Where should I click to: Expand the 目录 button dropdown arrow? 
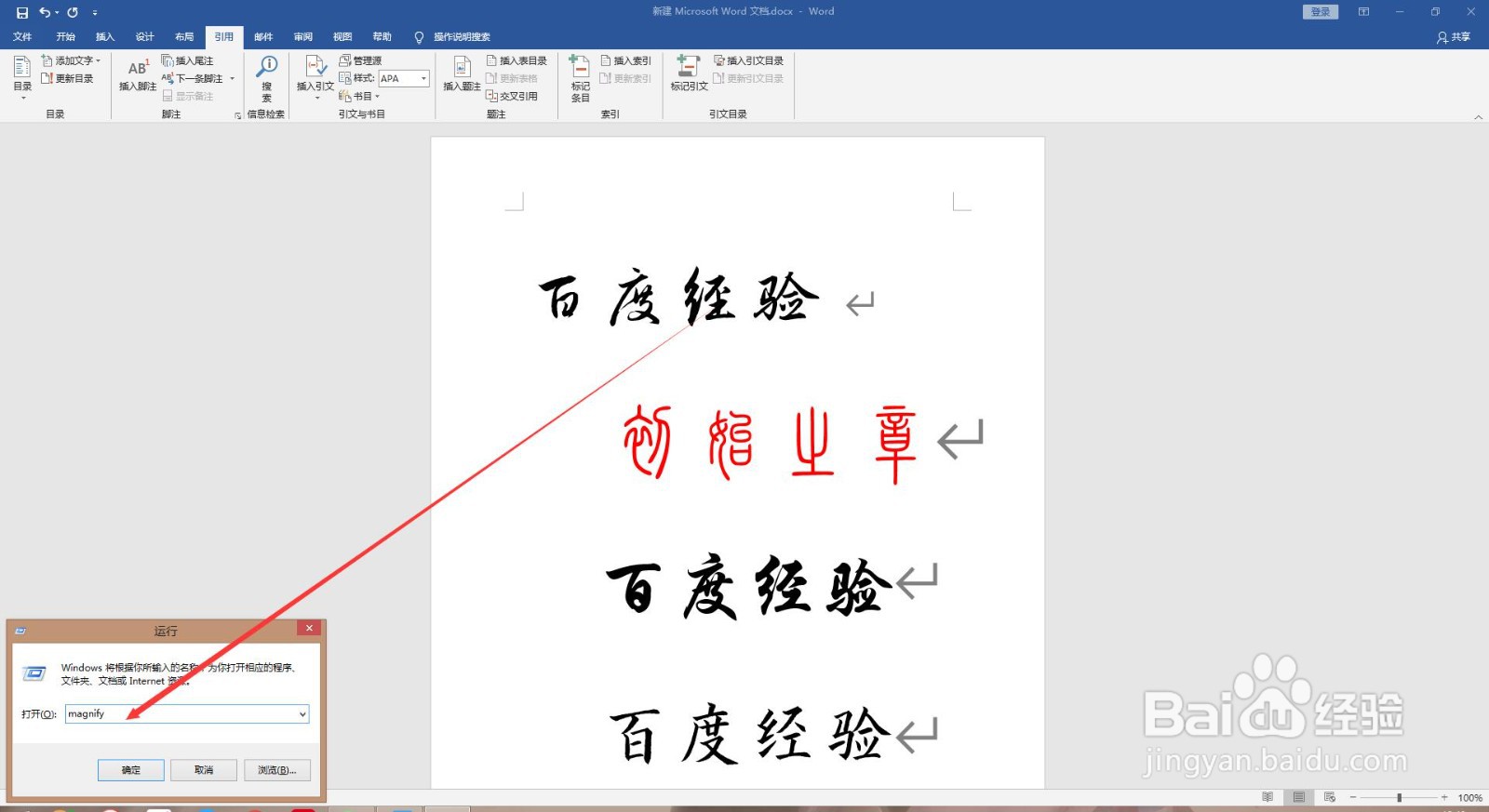click(x=22, y=98)
